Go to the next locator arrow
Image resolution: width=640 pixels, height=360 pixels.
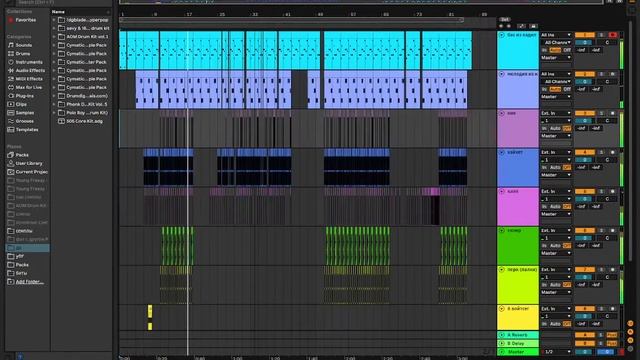coord(509,26)
